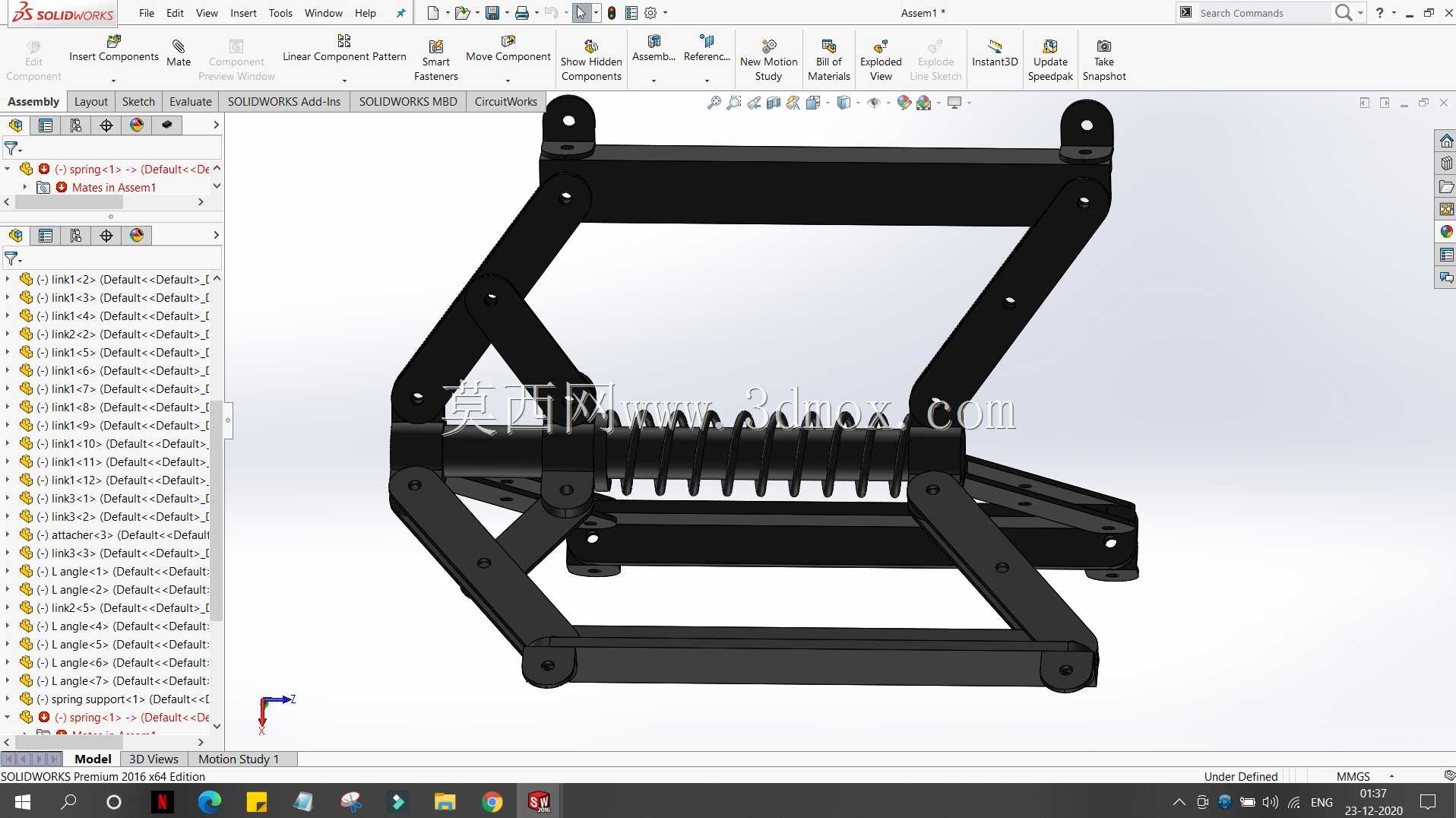Click the Help question mark icon
1456x818 pixels.
click(x=1380, y=13)
